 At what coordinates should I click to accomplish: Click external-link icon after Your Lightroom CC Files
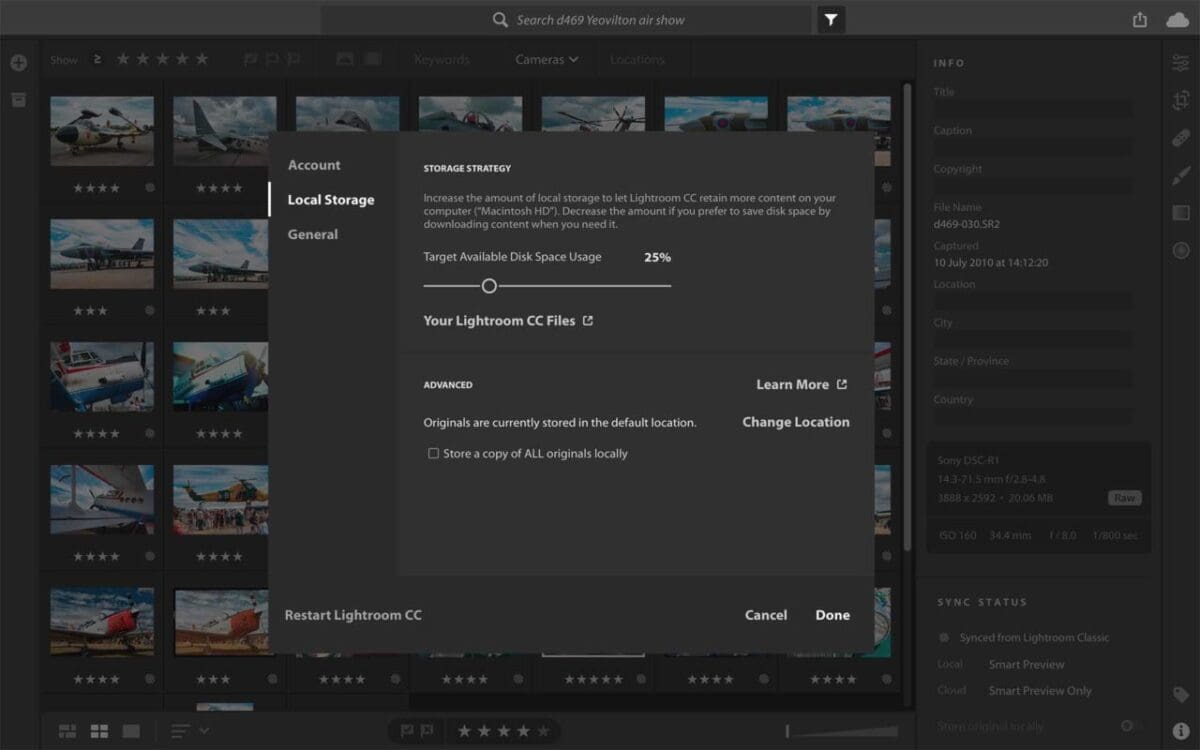click(x=588, y=321)
